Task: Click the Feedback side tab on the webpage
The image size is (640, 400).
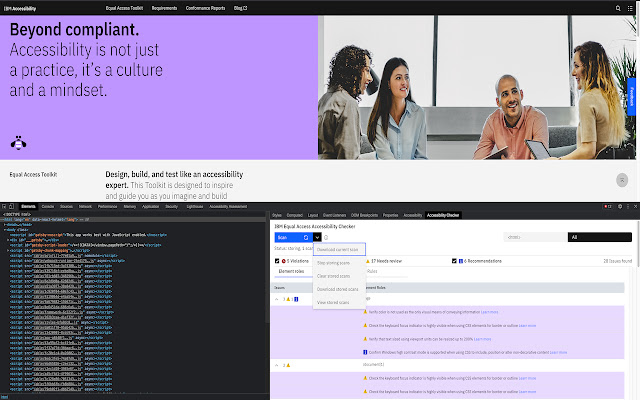Action: (x=631, y=97)
